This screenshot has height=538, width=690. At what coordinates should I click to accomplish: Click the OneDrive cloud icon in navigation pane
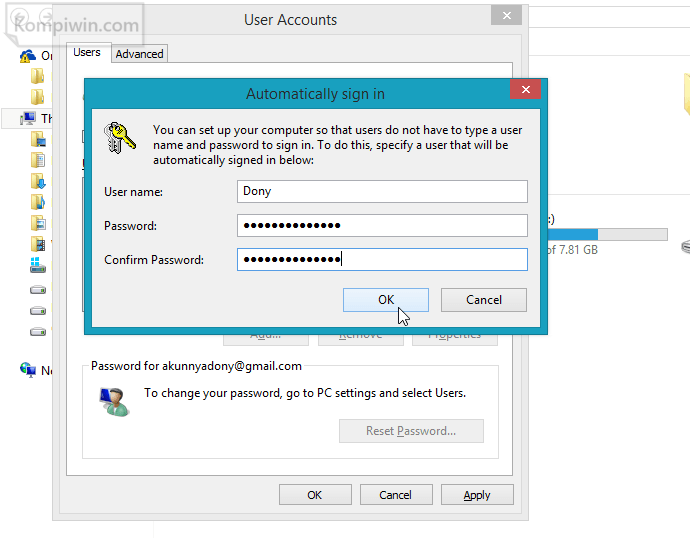[x=28, y=56]
